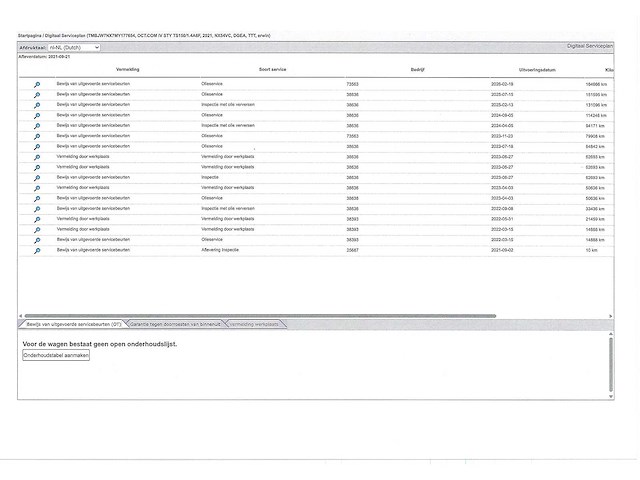Click the Soort service column header
Screen dimensions: 640x480
(x=273, y=69)
